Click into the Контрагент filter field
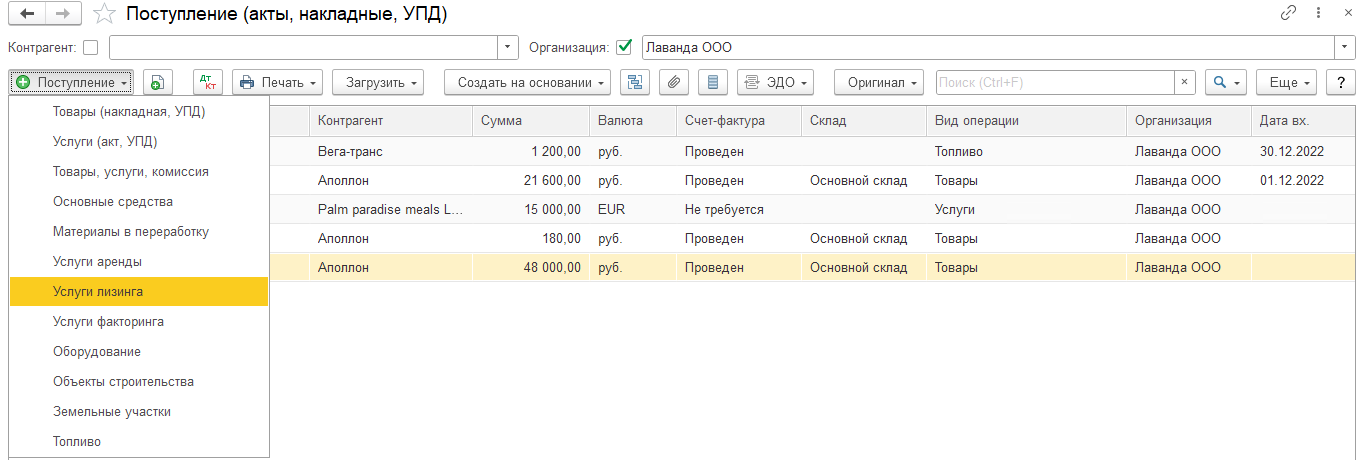The width and height of the screenshot is (1364, 460). 304,47
